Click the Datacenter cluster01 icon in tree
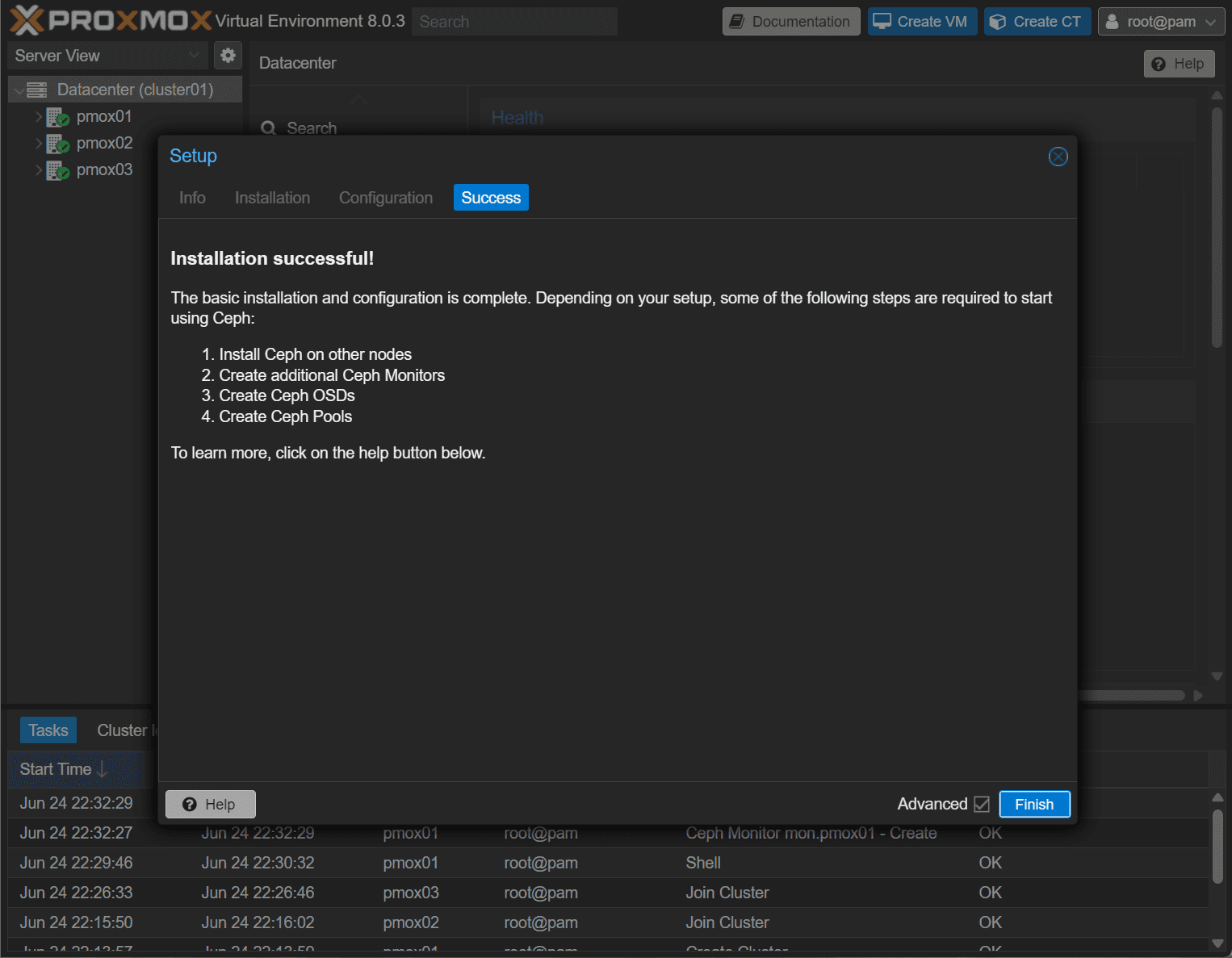The width and height of the screenshot is (1232, 958). click(x=37, y=90)
